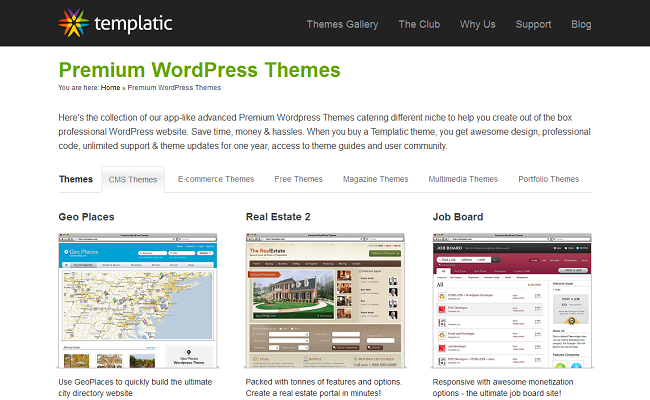Image resolution: width=650 pixels, height=400 pixels.
Task: View the Portfolio Themes tab
Action: click(548, 179)
